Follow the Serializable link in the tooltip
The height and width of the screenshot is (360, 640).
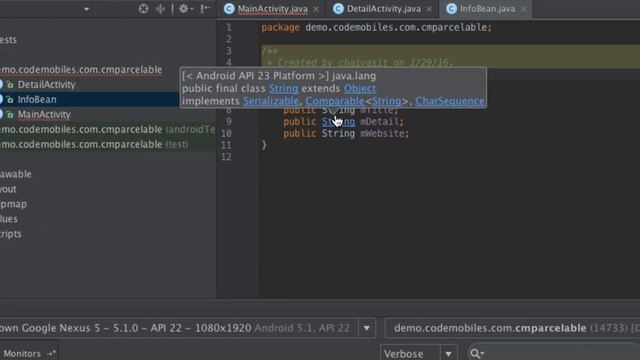tap(271, 101)
